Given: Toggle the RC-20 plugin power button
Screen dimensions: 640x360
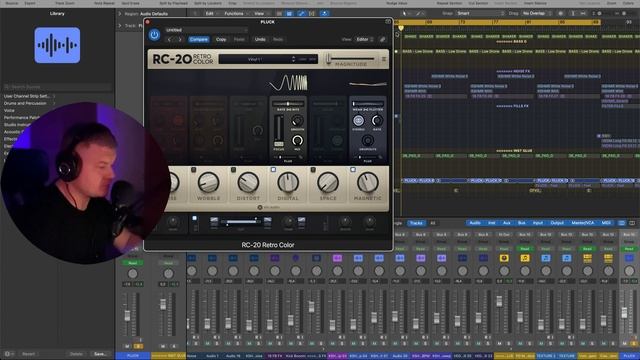Looking at the screenshot, I should (154, 35).
